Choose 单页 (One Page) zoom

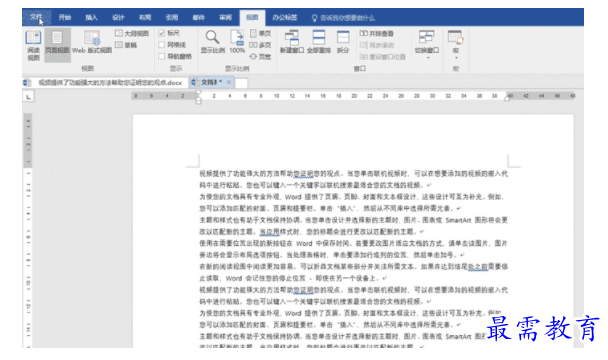pos(261,33)
